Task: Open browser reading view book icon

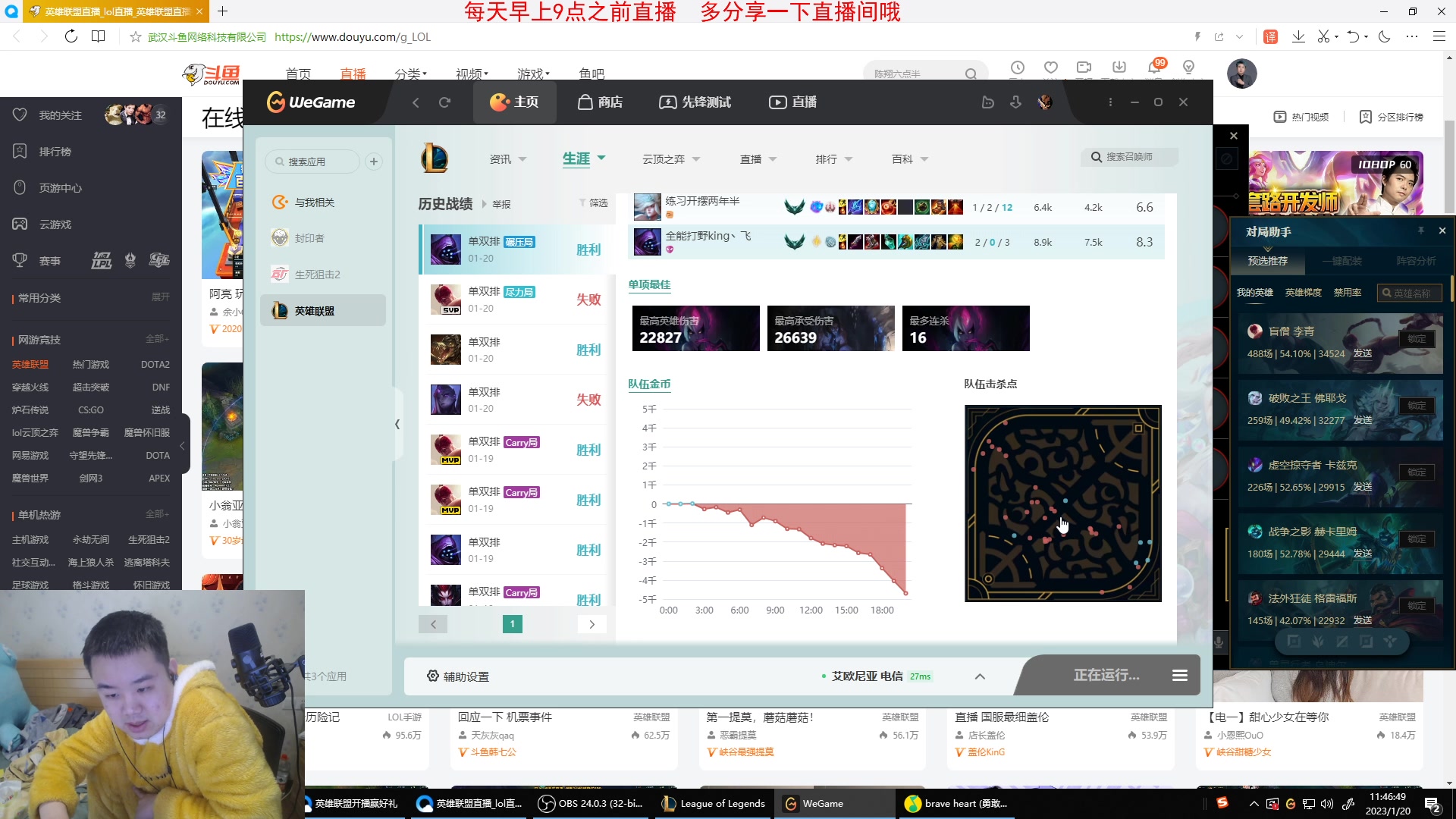Action: [x=99, y=36]
